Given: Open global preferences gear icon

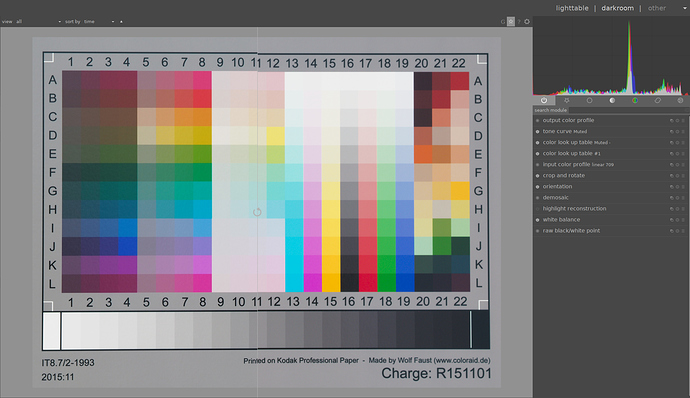Looking at the screenshot, I should point(527,21).
